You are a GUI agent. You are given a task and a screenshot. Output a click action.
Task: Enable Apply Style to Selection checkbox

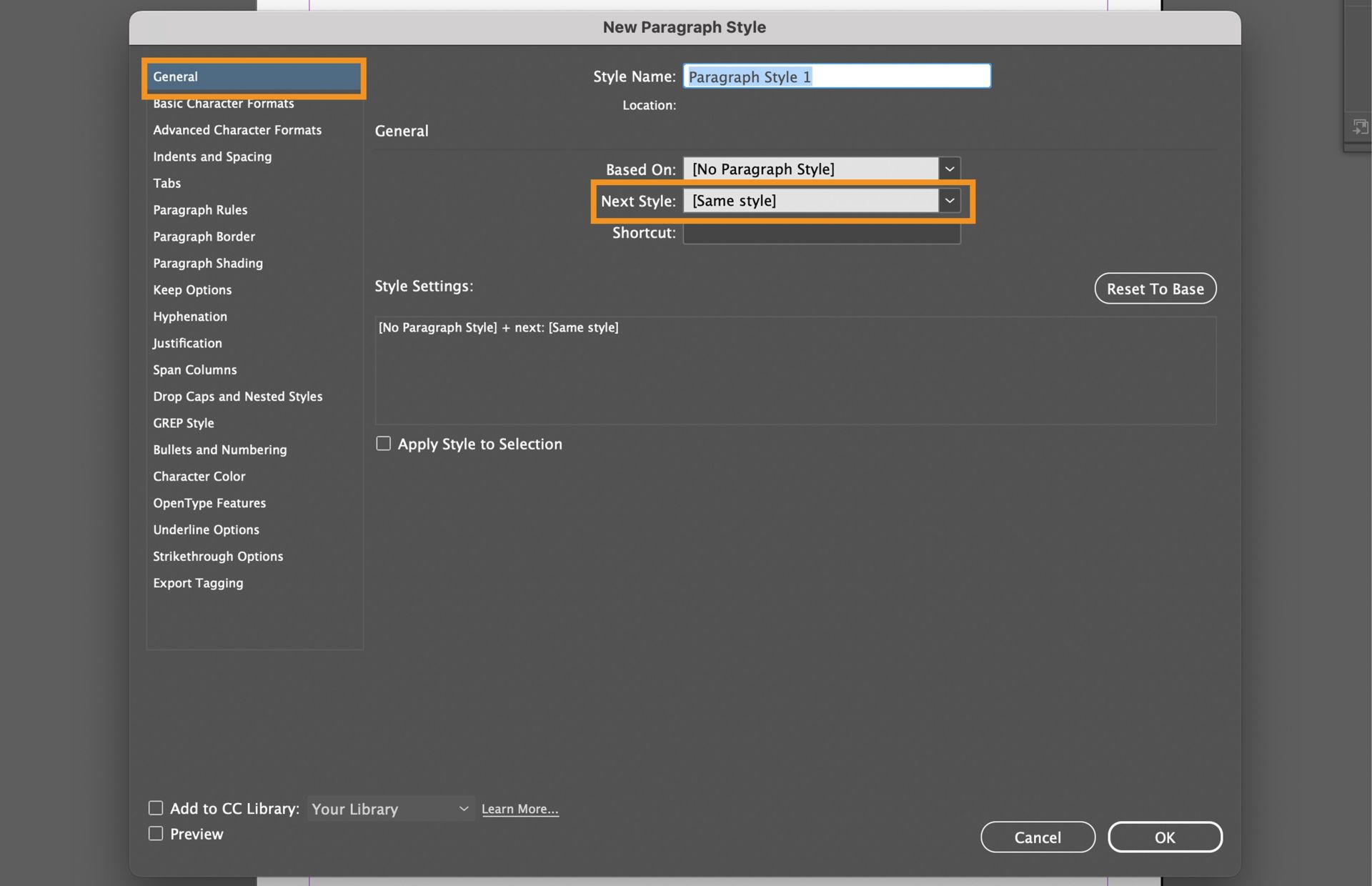(x=384, y=444)
